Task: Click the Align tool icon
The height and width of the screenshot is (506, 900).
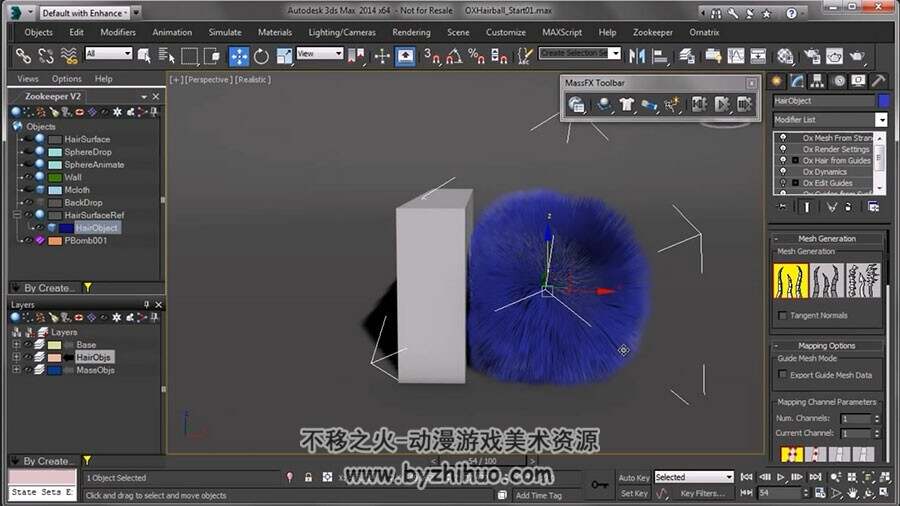Action: click(660, 56)
